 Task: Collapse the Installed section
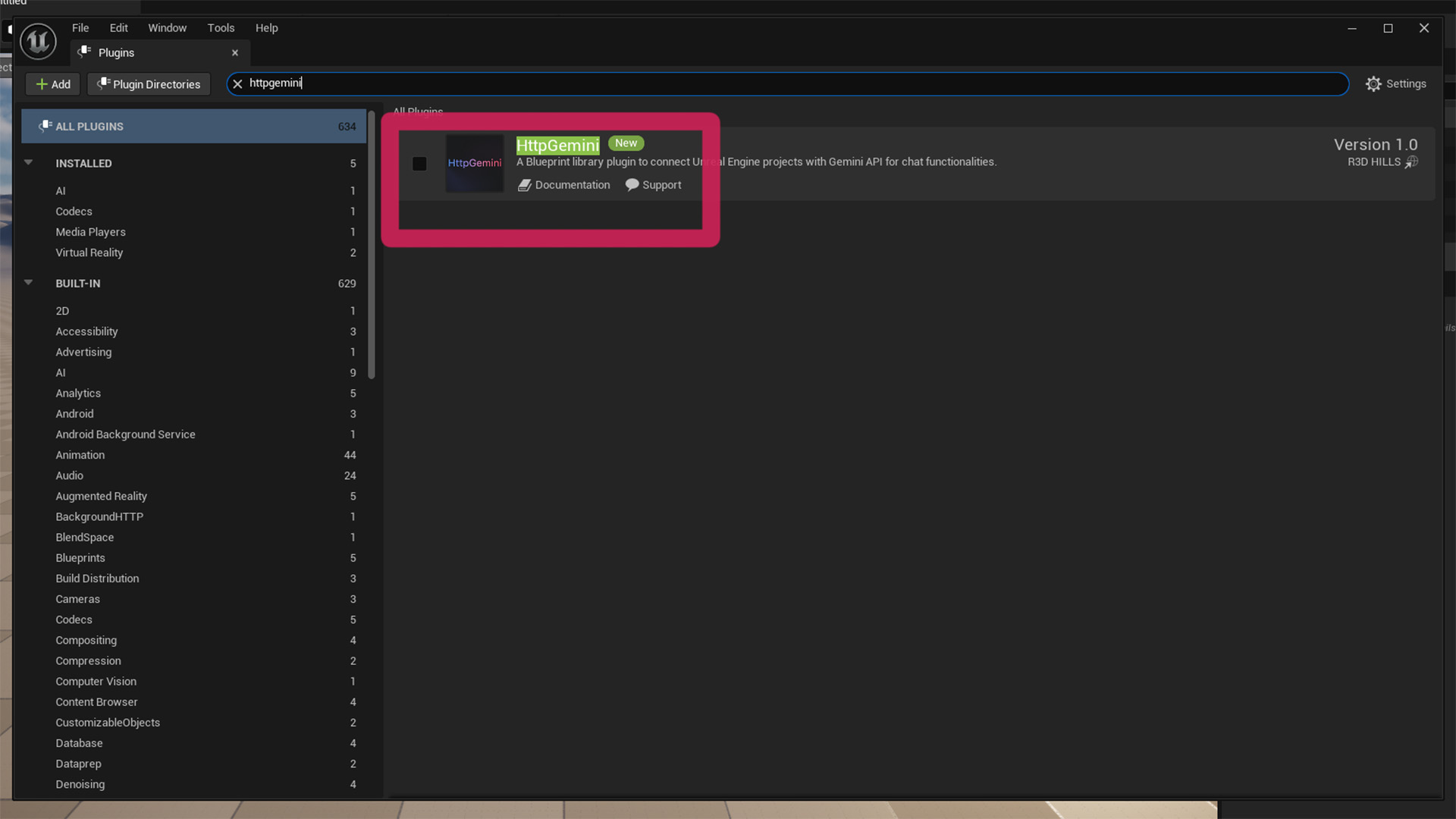(28, 162)
